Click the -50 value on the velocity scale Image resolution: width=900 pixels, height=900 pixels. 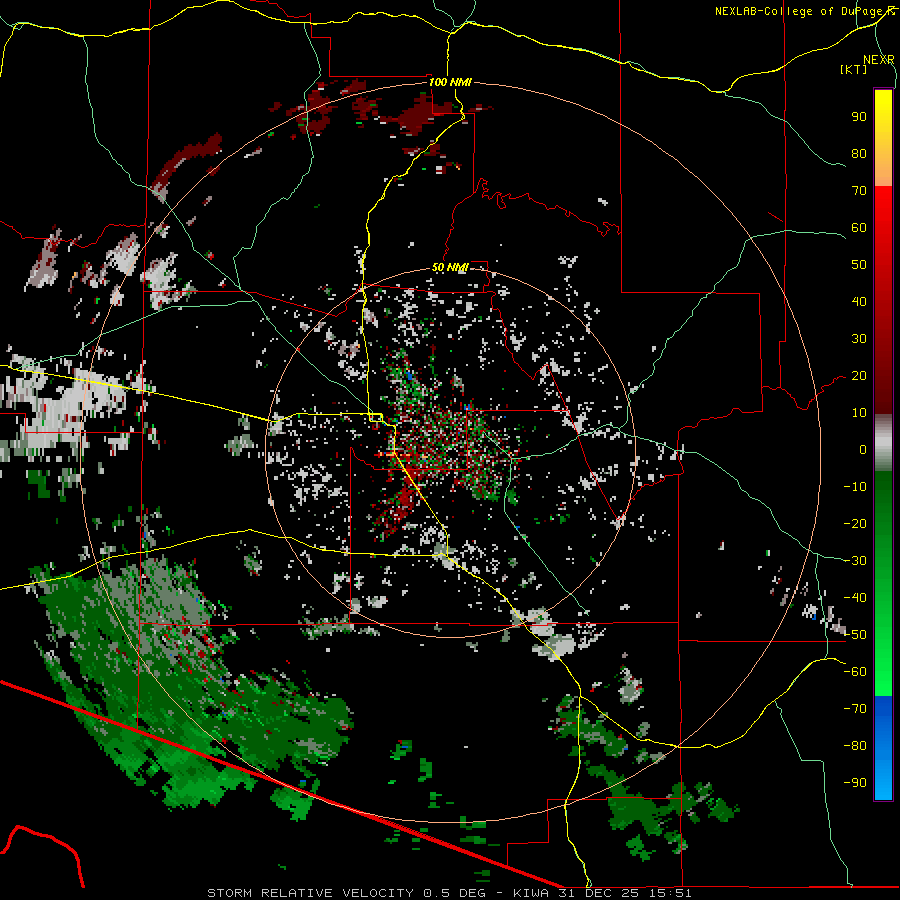point(855,635)
